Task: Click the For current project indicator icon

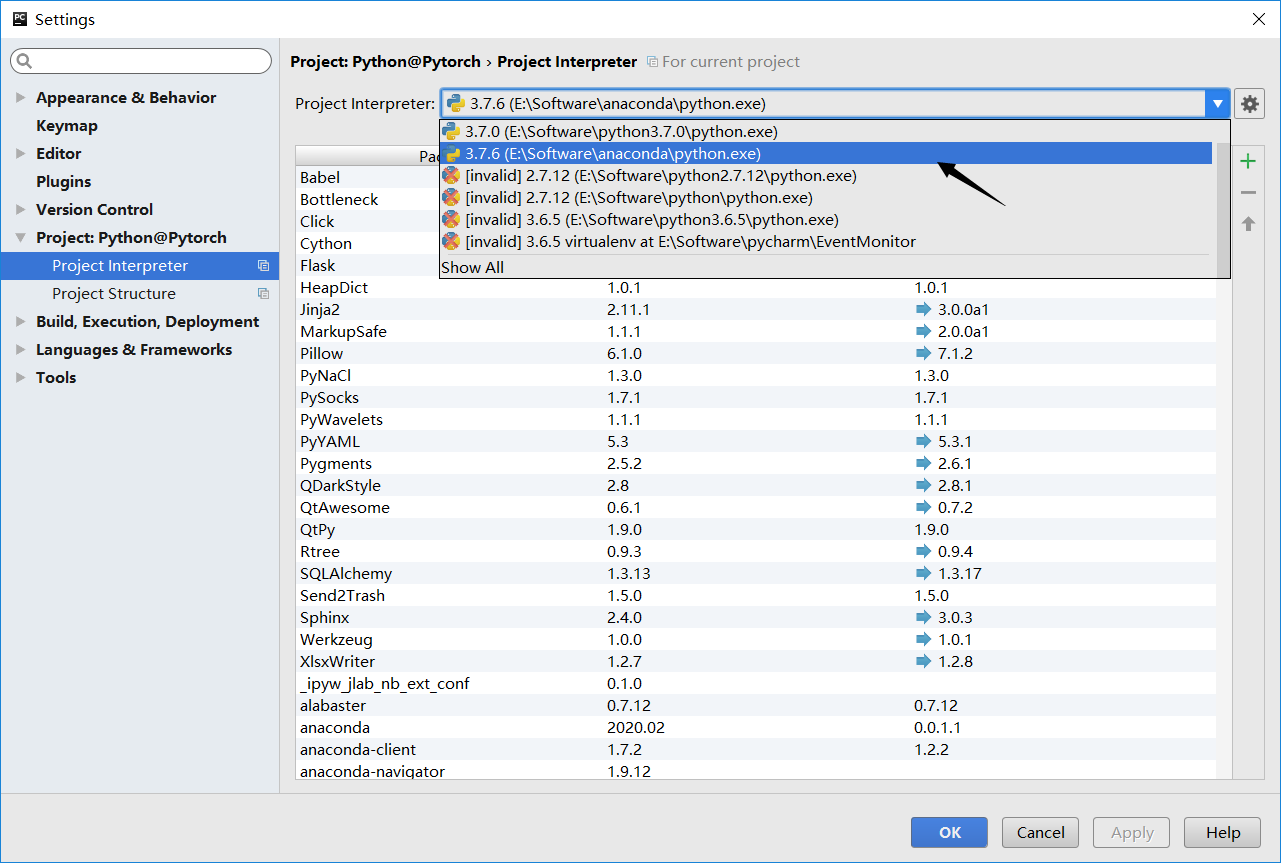Action: coord(652,62)
